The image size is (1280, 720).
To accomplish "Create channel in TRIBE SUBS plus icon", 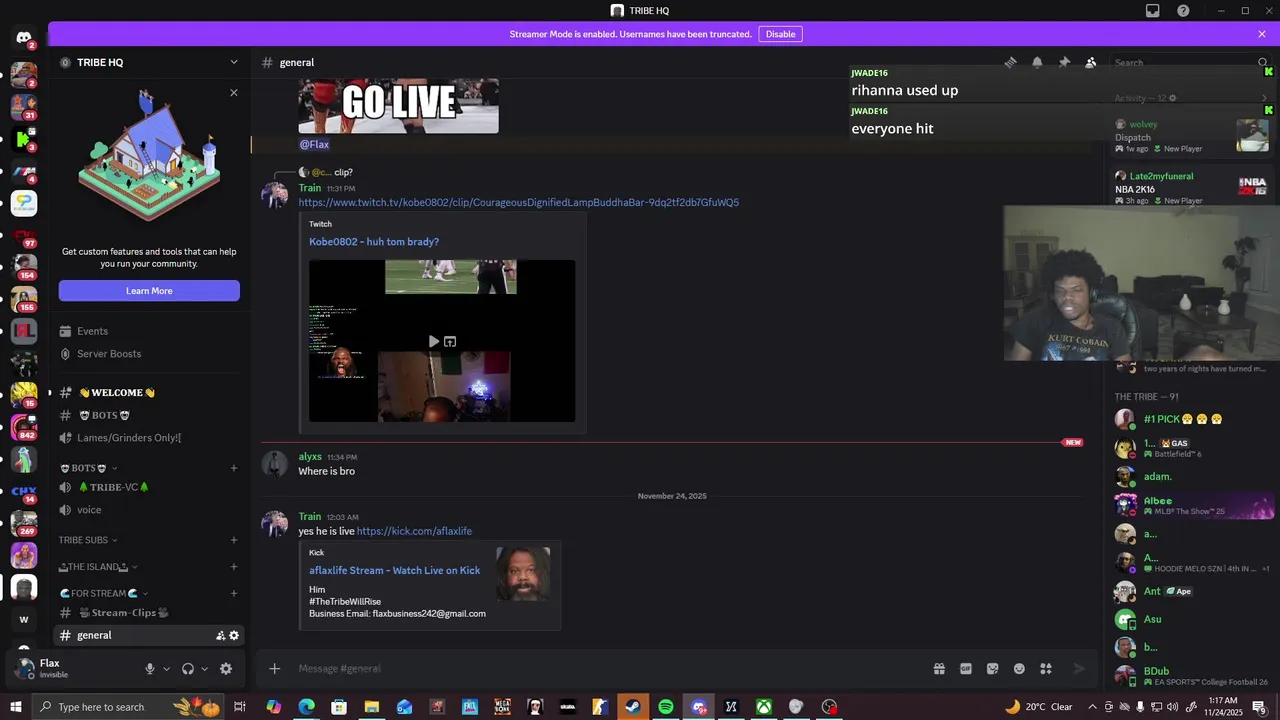I will (x=234, y=540).
